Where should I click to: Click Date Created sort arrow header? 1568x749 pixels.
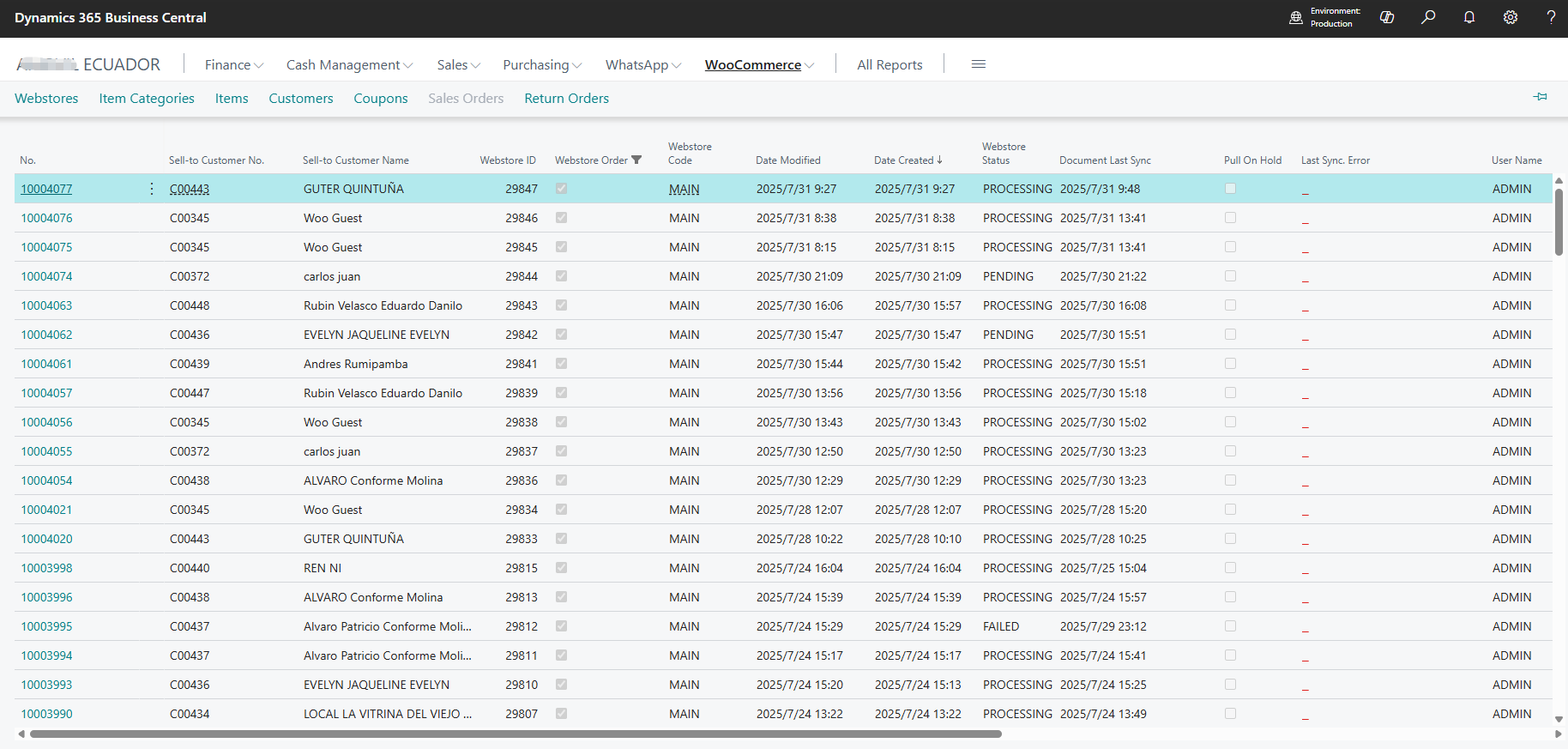point(908,160)
